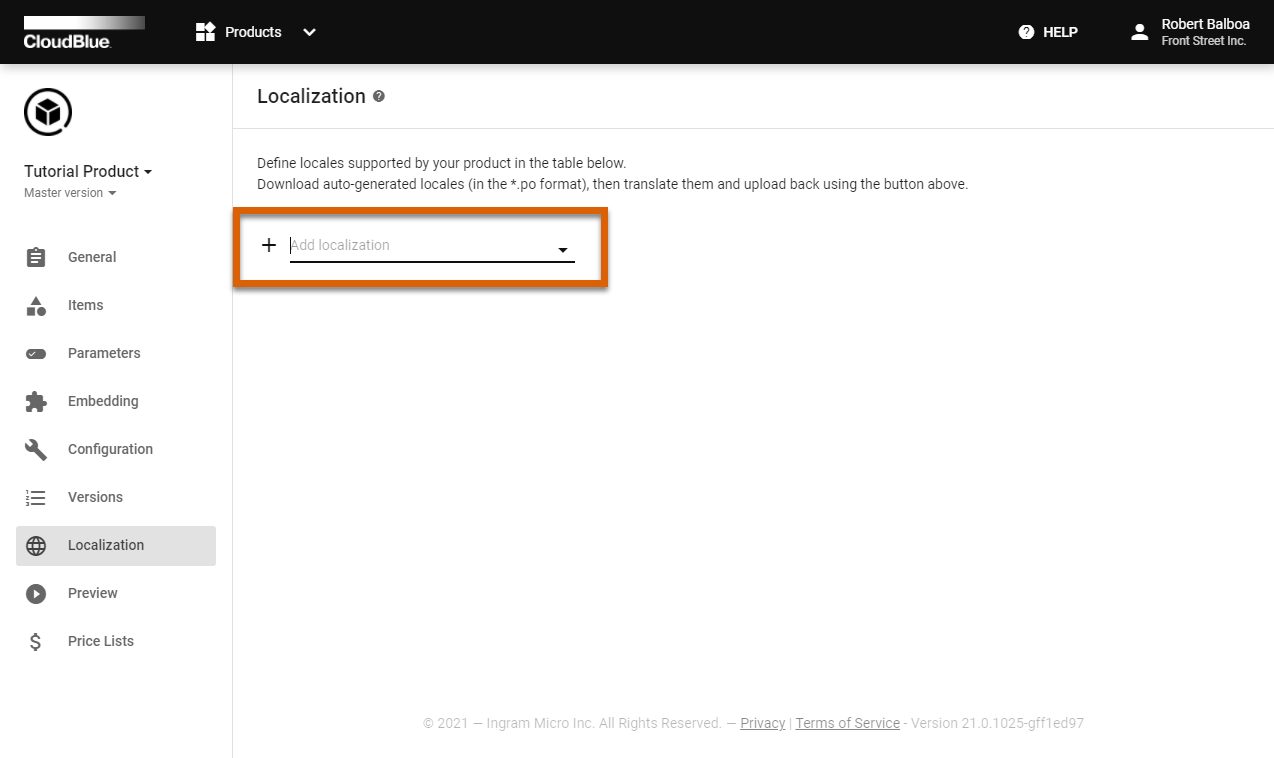Expand the Tutorial Product name dropdown
This screenshot has height=758, width=1274.
[x=148, y=171]
